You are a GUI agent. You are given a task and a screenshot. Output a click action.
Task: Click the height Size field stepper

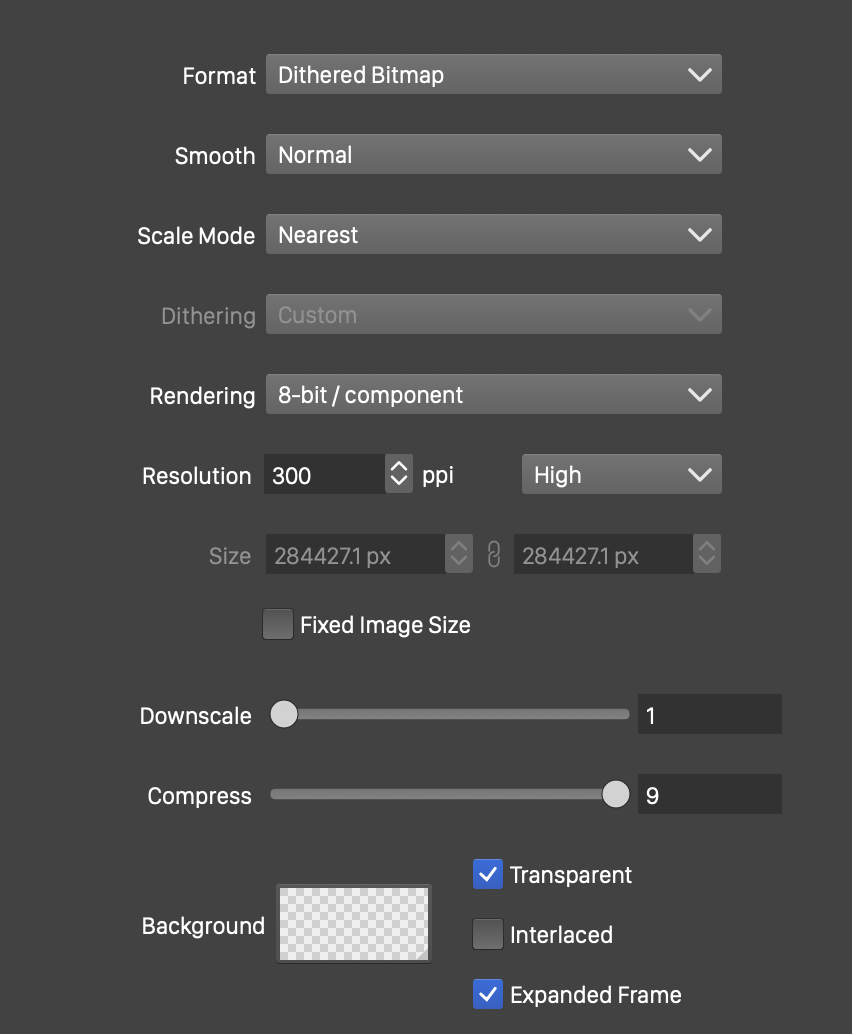[x=707, y=555]
